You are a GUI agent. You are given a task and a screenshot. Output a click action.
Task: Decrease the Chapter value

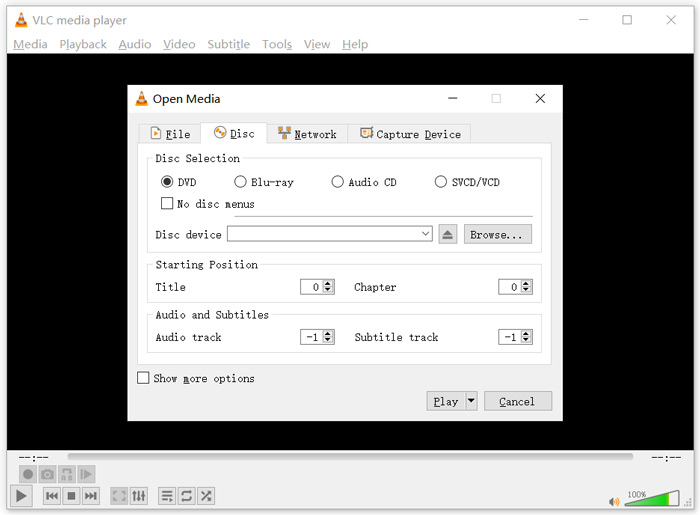tap(526, 290)
